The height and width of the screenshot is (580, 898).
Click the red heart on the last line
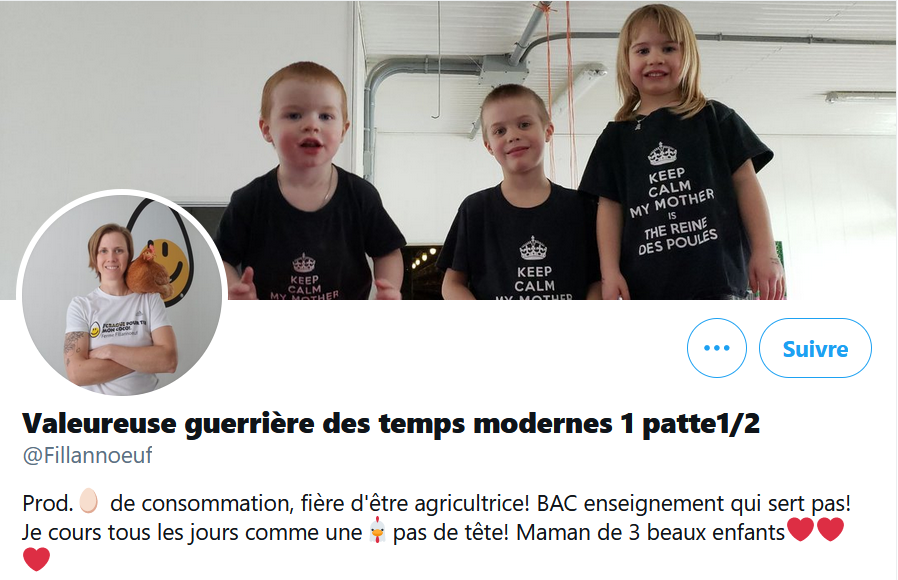(x=37, y=559)
